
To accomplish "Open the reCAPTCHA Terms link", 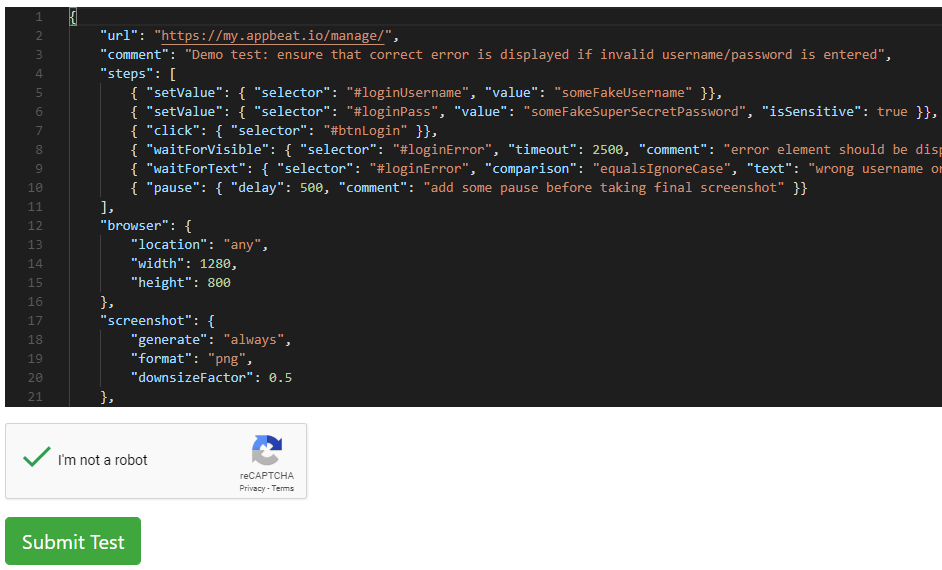I will tap(282, 488).
